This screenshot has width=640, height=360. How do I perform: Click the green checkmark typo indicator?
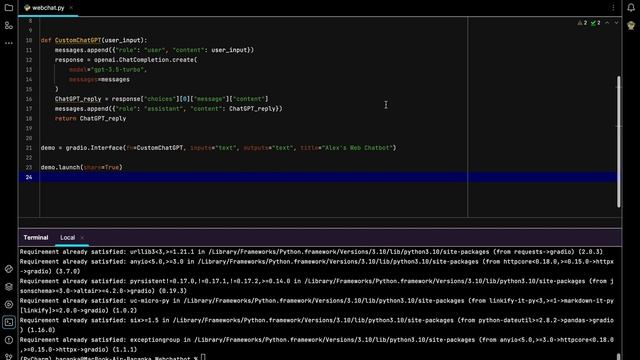click(x=596, y=23)
